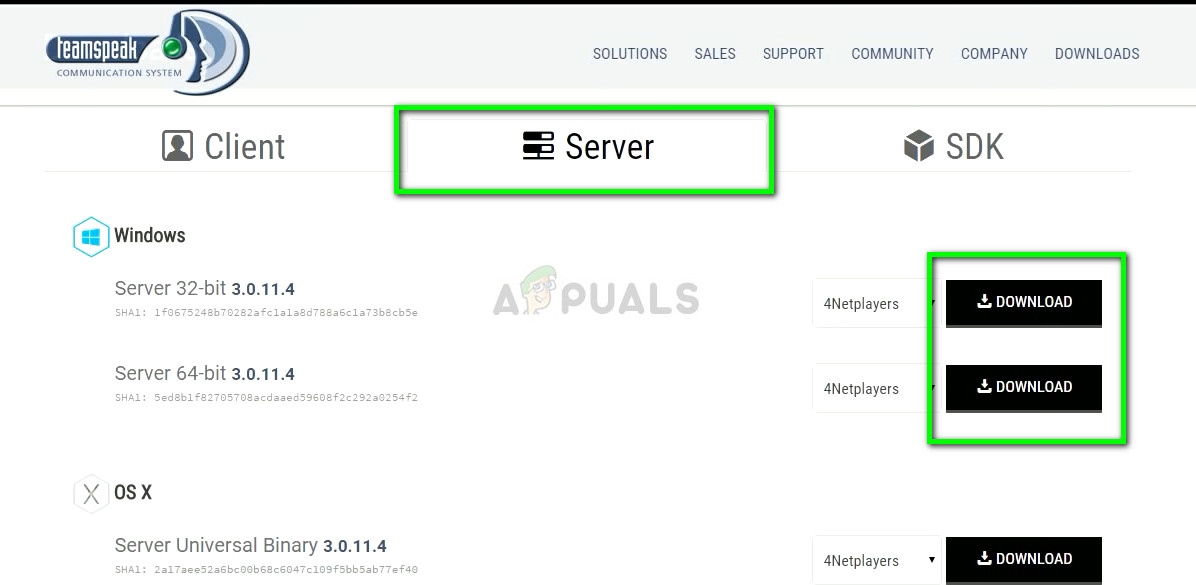
Task: Open the Support menu
Action: [793, 54]
